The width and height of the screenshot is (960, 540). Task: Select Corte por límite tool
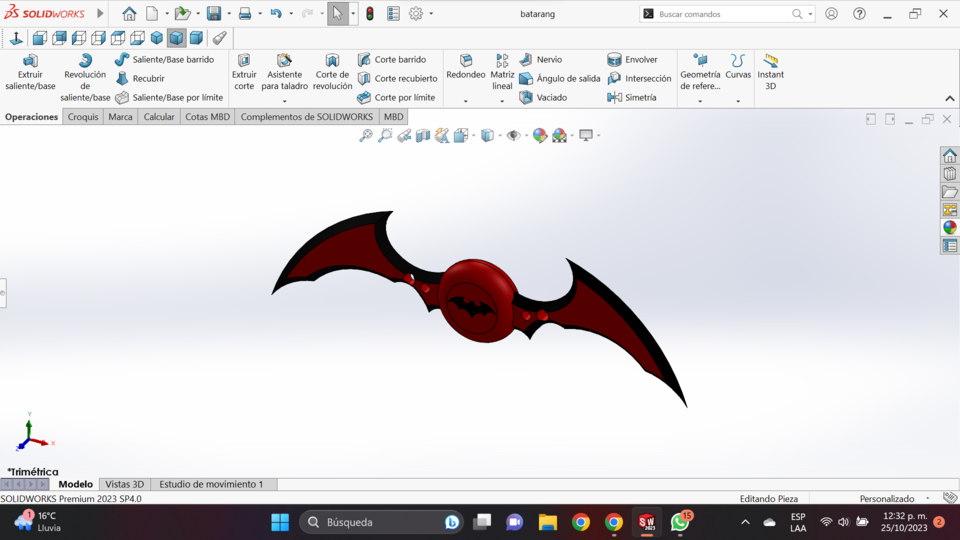396,97
